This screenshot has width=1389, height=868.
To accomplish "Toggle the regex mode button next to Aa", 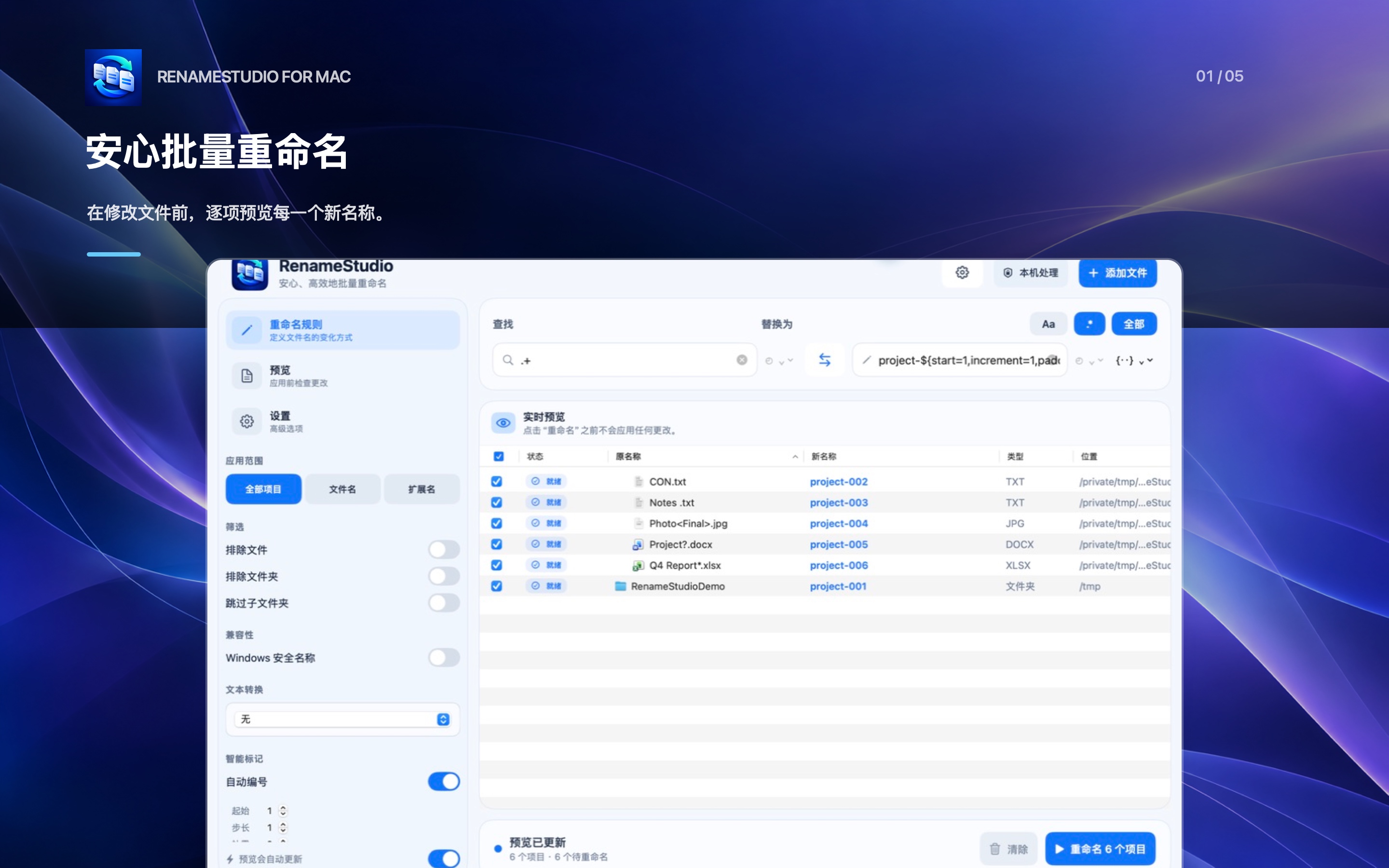I will click(1089, 324).
